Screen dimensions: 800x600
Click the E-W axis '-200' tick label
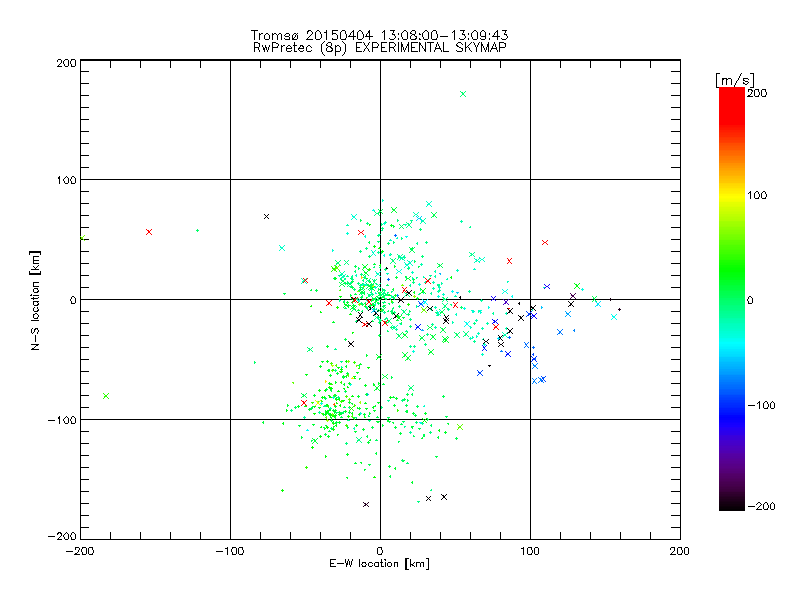[x=80, y=551]
